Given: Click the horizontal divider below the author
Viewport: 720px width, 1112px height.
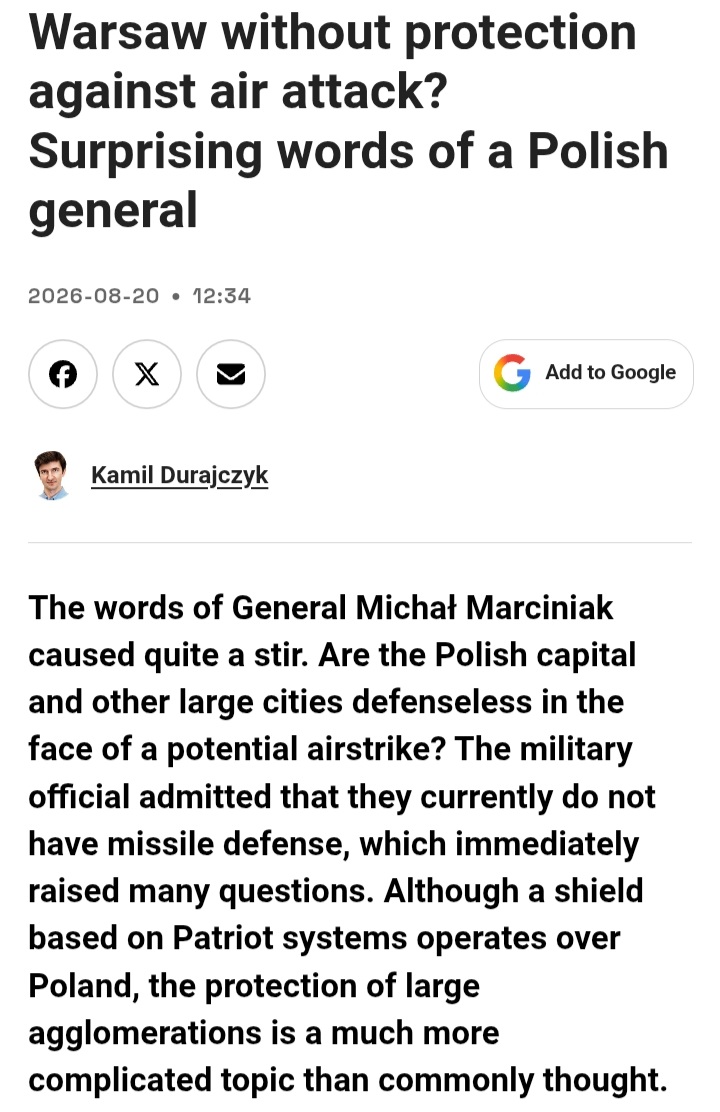Looking at the screenshot, I should [360, 543].
